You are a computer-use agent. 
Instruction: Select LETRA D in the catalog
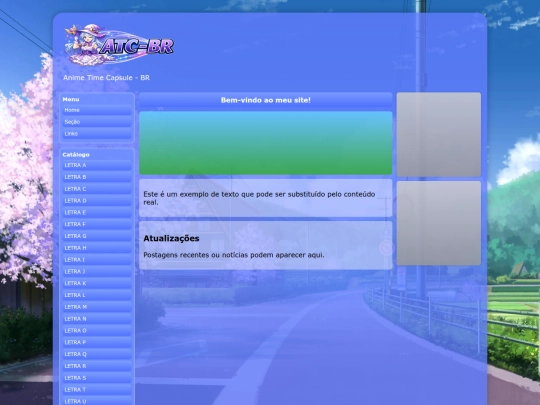tap(97, 201)
